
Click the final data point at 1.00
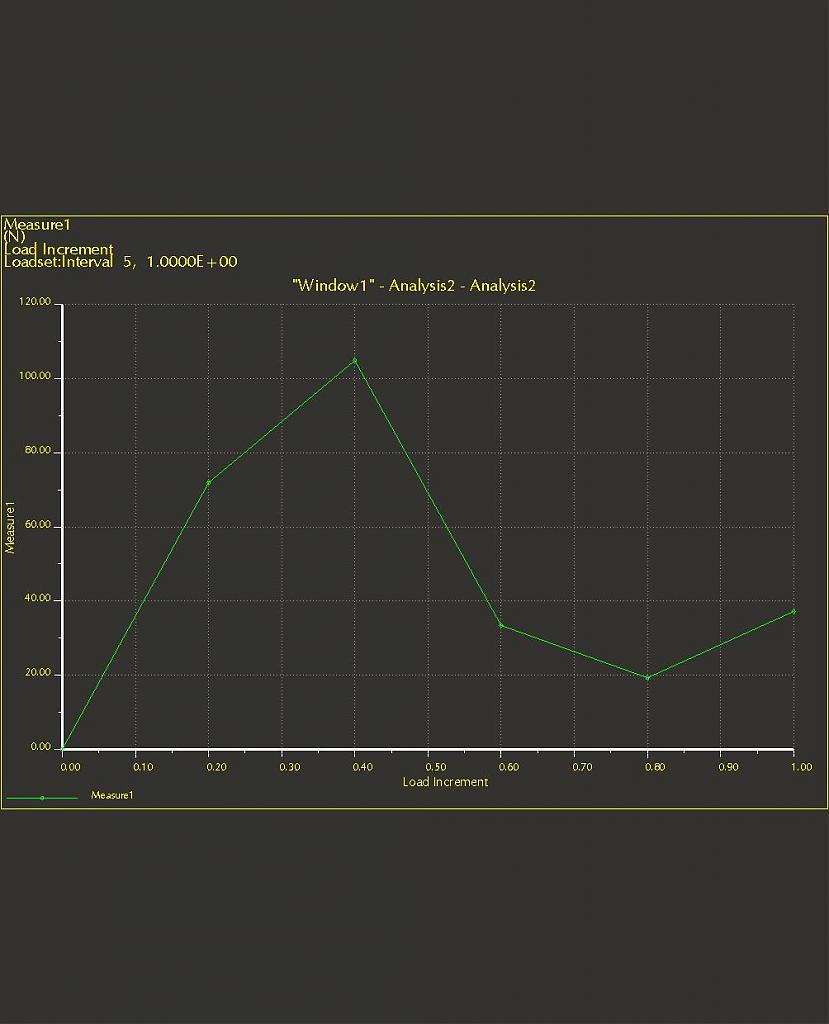coord(793,611)
